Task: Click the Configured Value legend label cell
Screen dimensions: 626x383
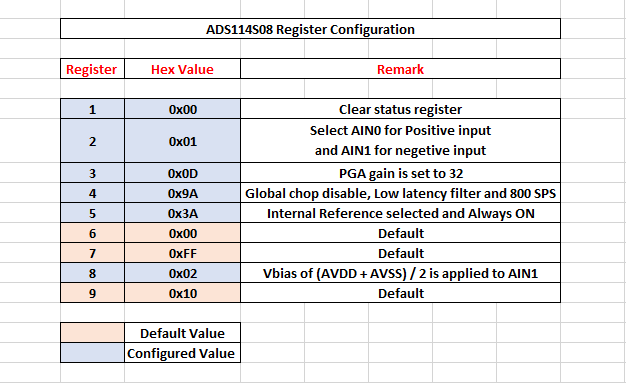Action: (182, 352)
